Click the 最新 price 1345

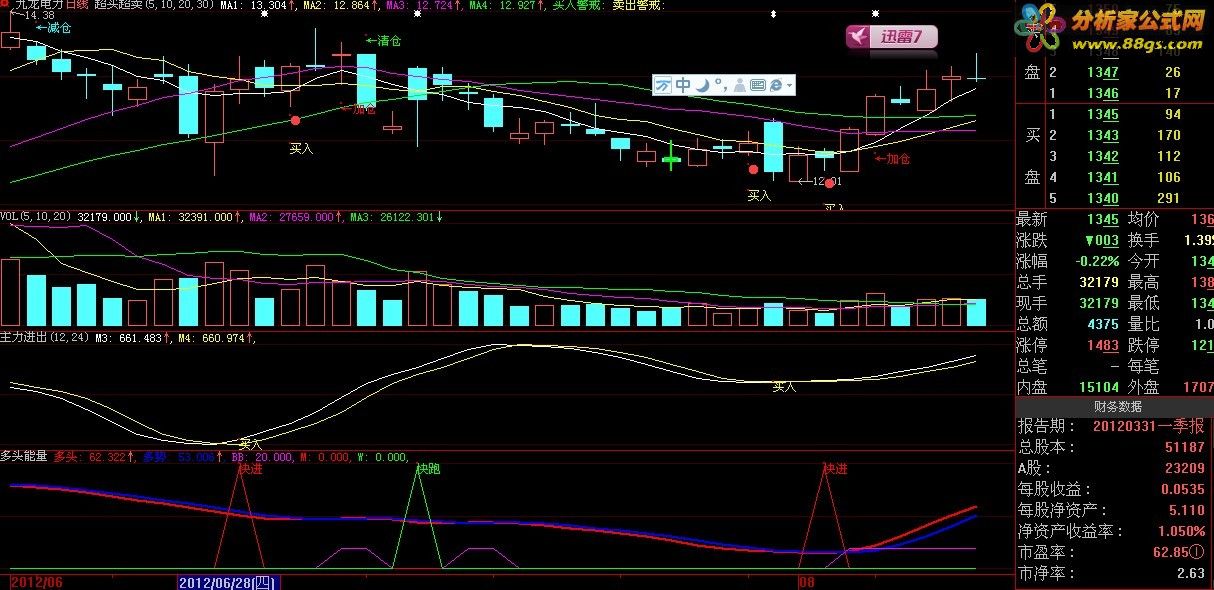pyautogui.click(x=1102, y=219)
